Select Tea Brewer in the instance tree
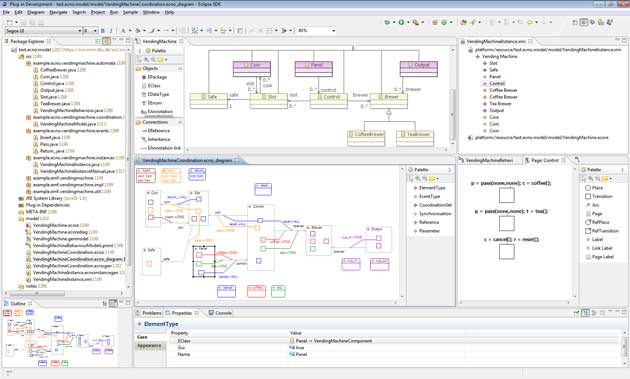 click(500, 104)
